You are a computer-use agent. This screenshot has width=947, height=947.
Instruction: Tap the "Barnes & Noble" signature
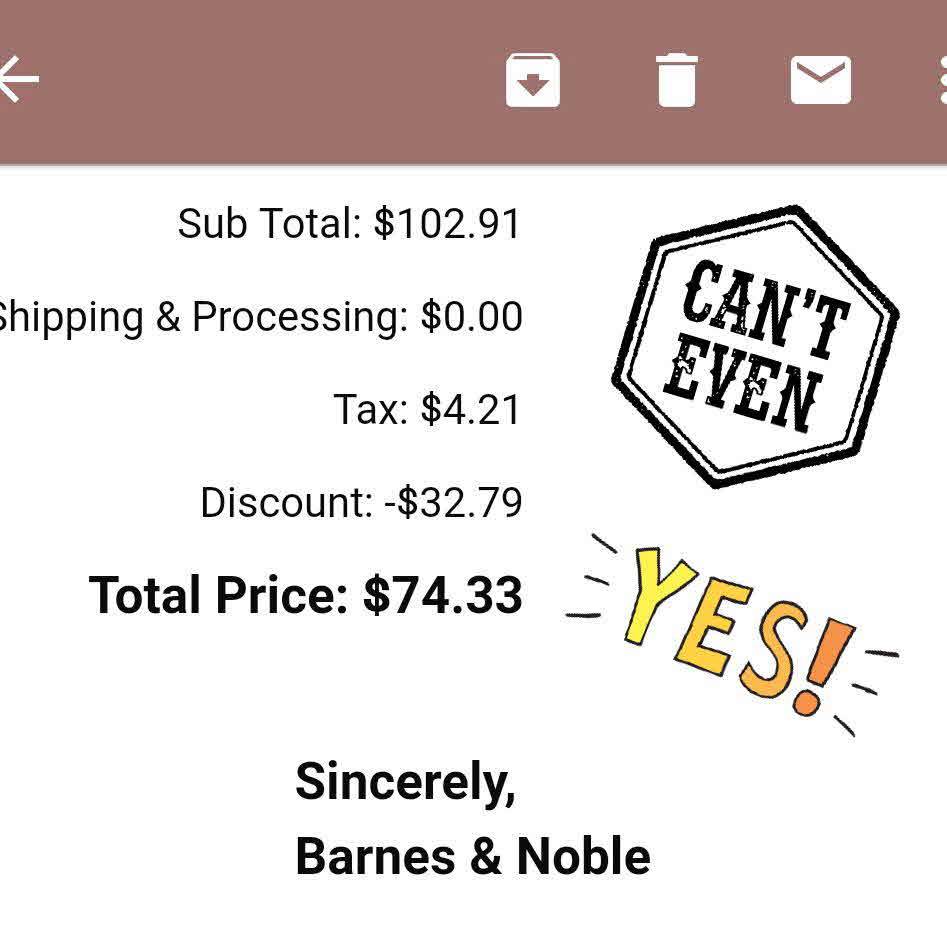point(473,857)
